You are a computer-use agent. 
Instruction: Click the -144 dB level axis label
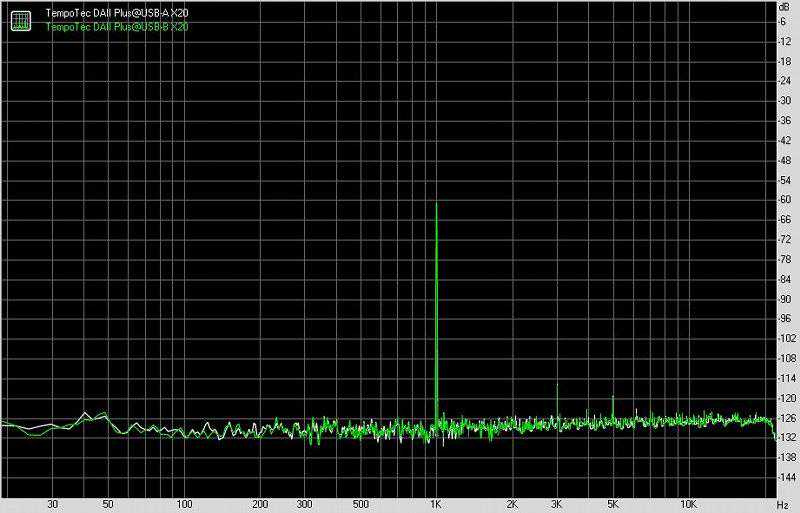click(x=784, y=477)
